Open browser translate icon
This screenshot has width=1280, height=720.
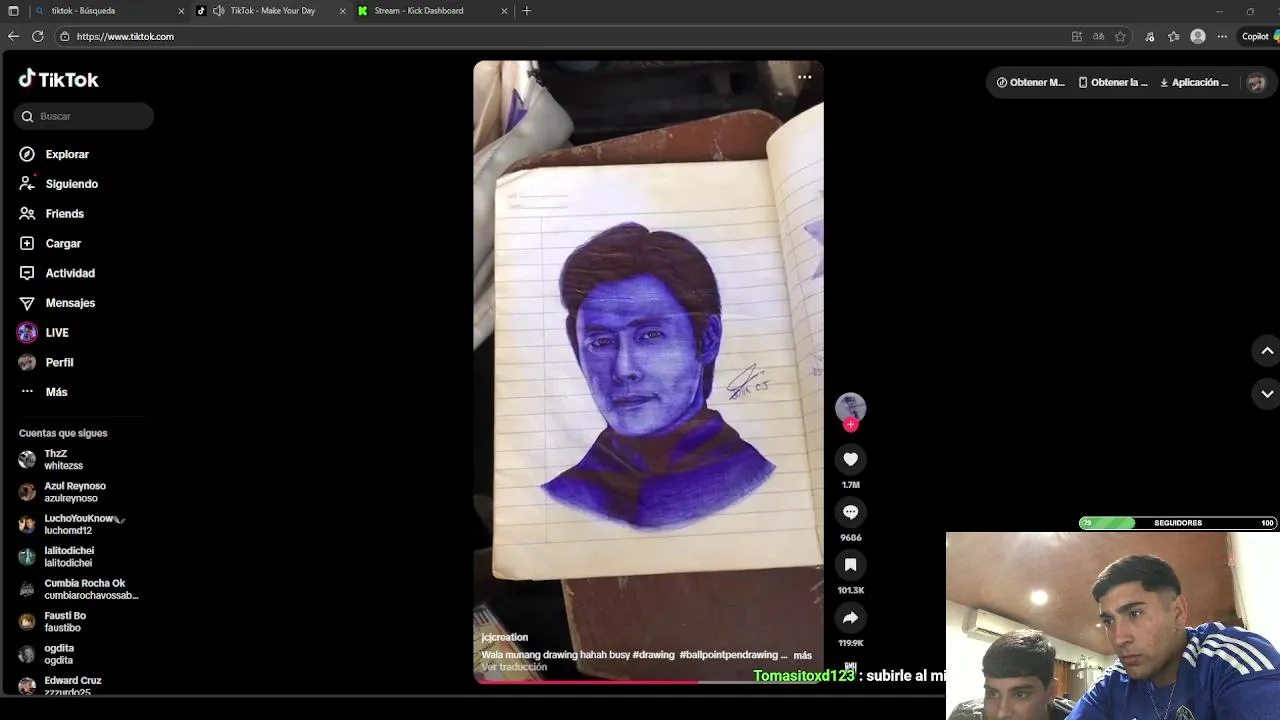coord(1098,37)
